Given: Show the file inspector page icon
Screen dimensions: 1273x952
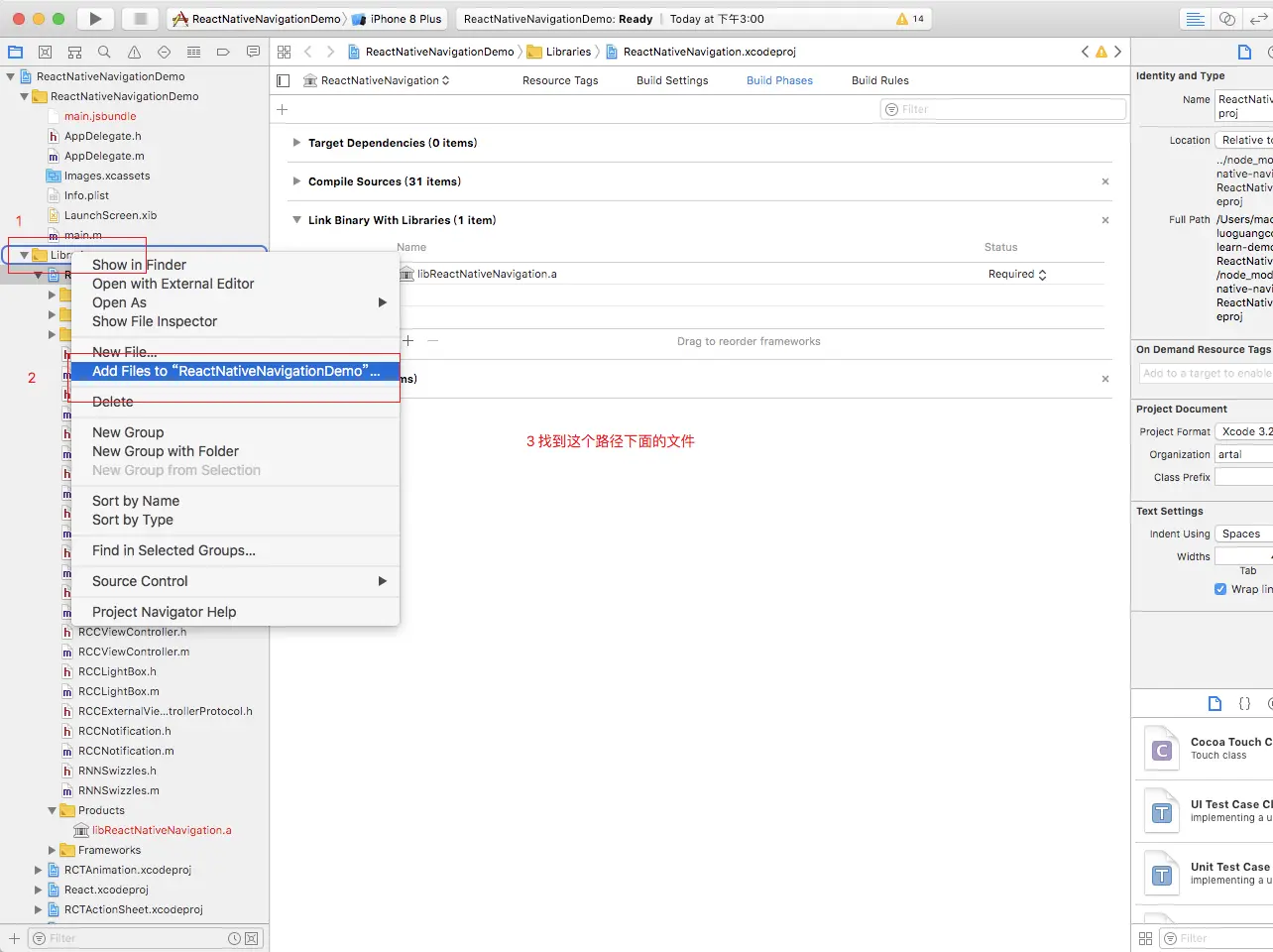Looking at the screenshot, I should (x=1244, y=52).
